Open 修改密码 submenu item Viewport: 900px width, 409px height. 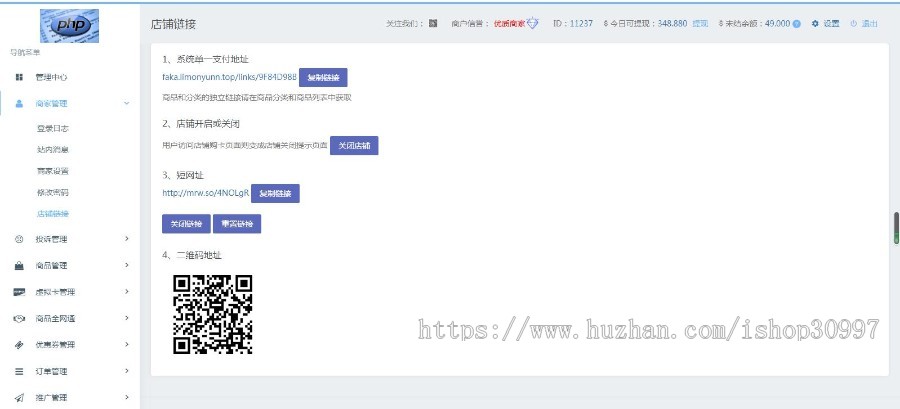pyautogui.click(x=52, y=193)
